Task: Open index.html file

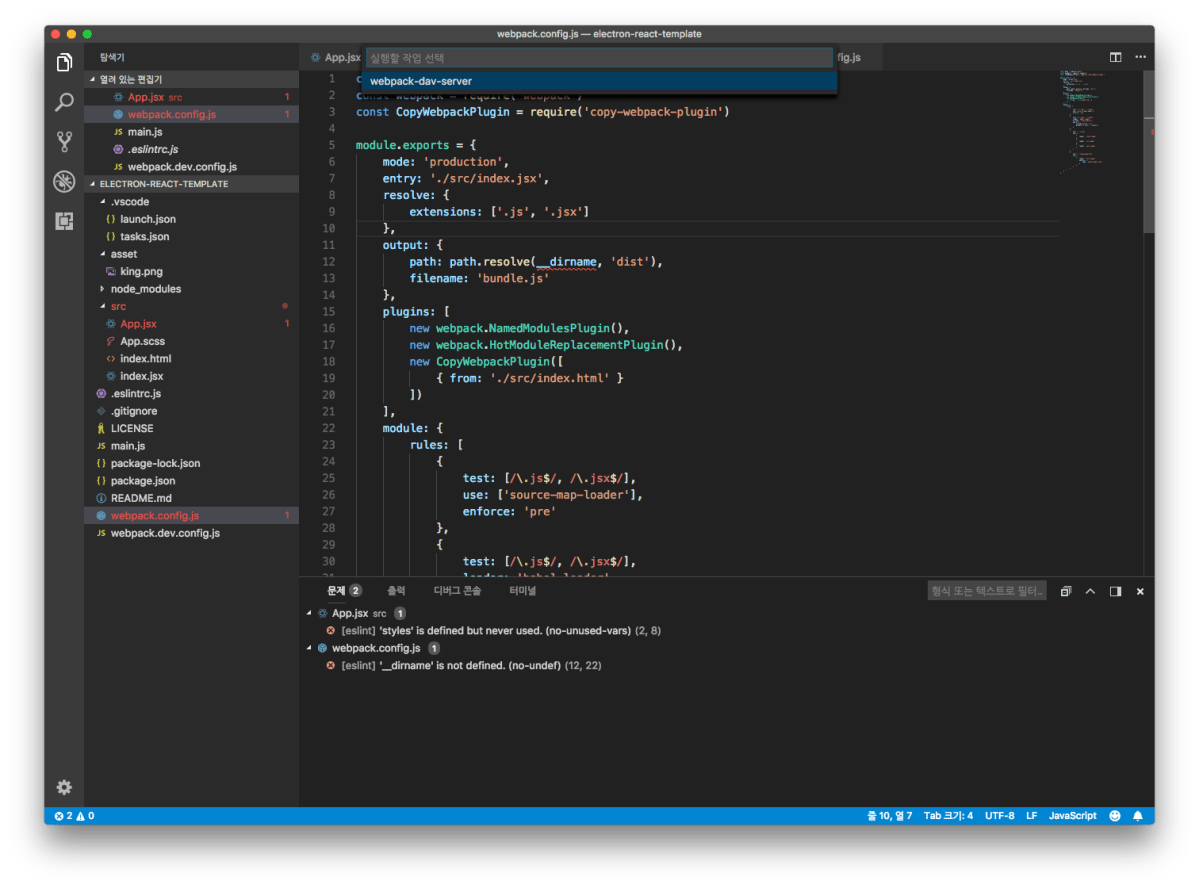Action: (191, 359)
